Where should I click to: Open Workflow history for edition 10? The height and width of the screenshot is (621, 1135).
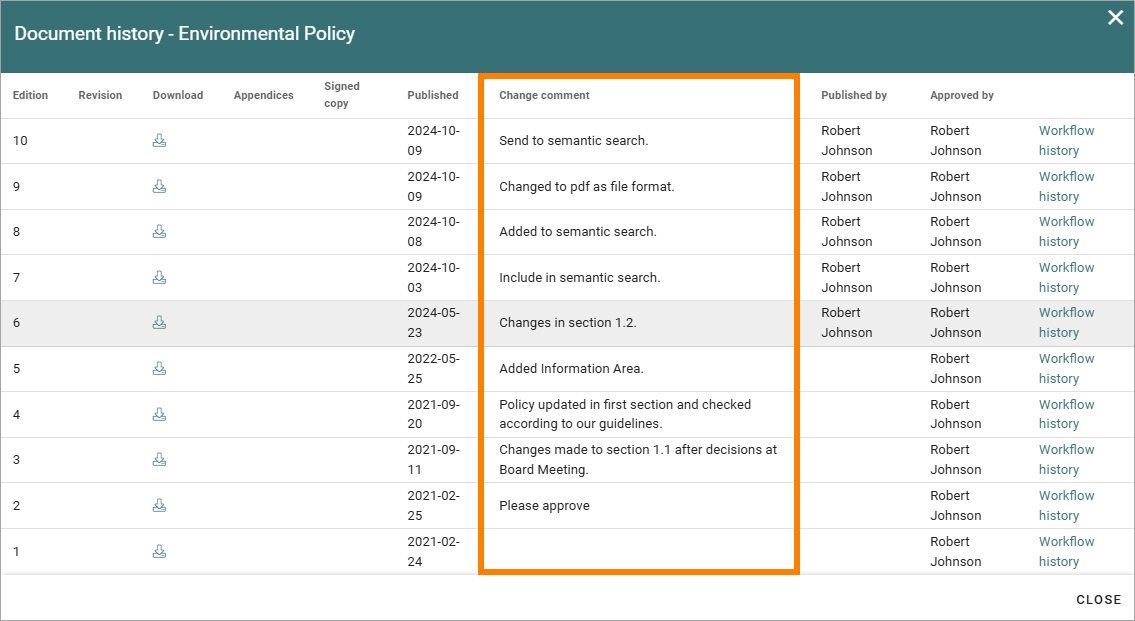pyautogui.click(x=1066, y=140)
